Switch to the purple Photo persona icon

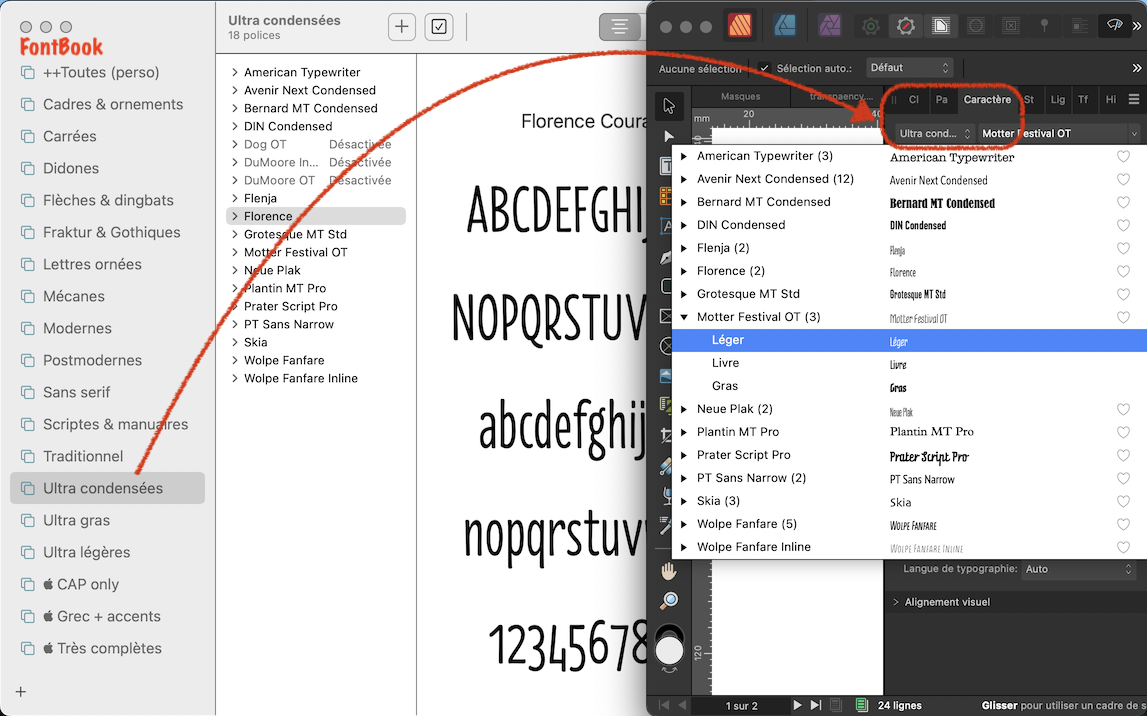pos(828,25)
